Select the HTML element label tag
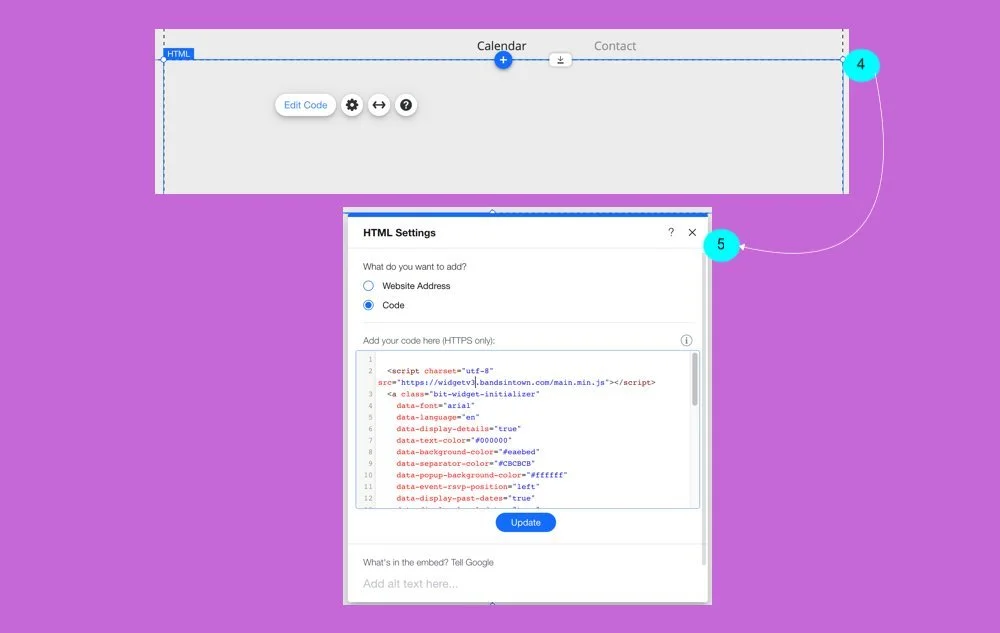 pyautogui.click(x=179, y=54)
